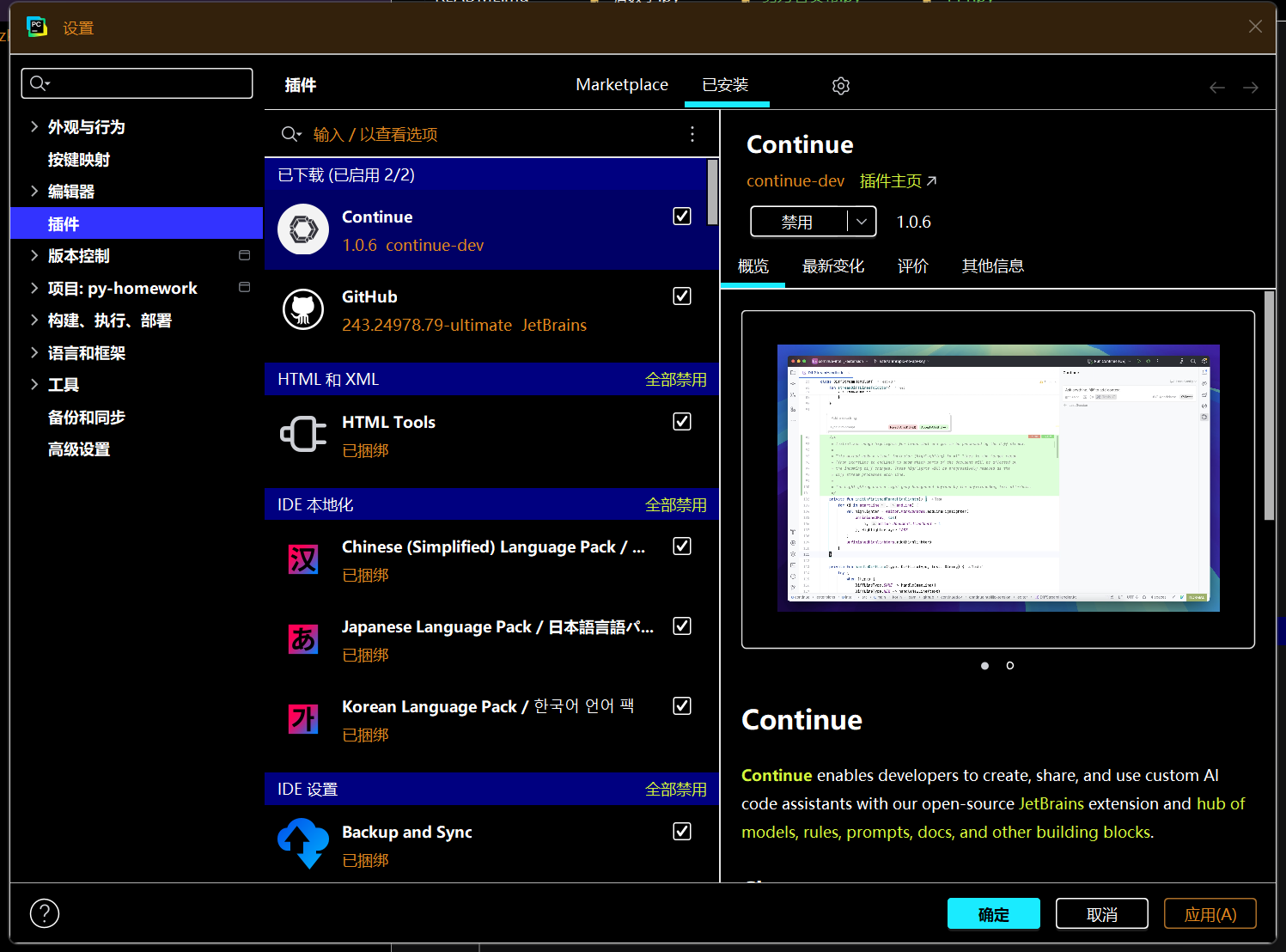
Task: Open the 其他信息 tab
Action: 993,266
